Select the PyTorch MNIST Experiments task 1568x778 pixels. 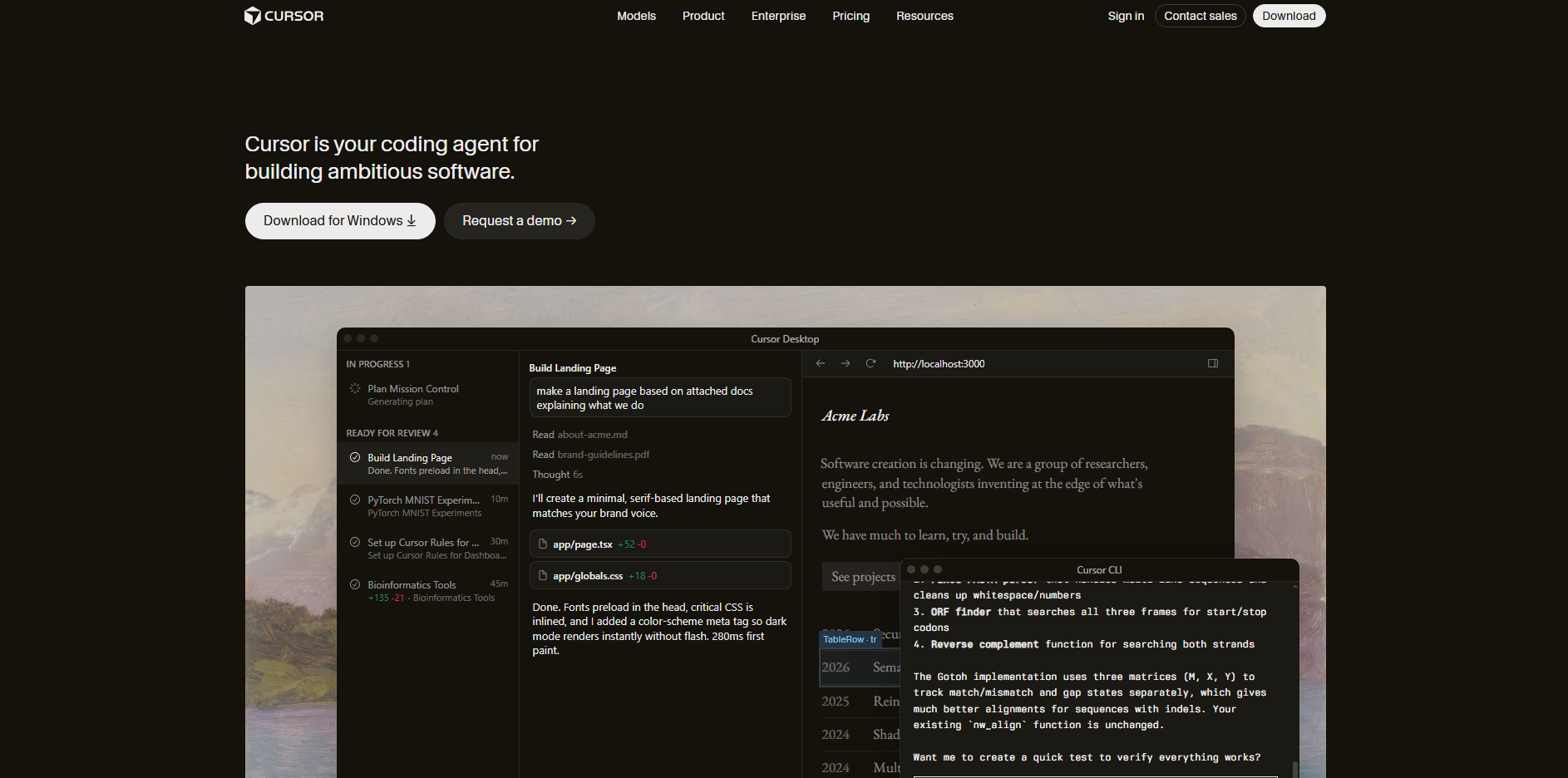tap(428, 506)
